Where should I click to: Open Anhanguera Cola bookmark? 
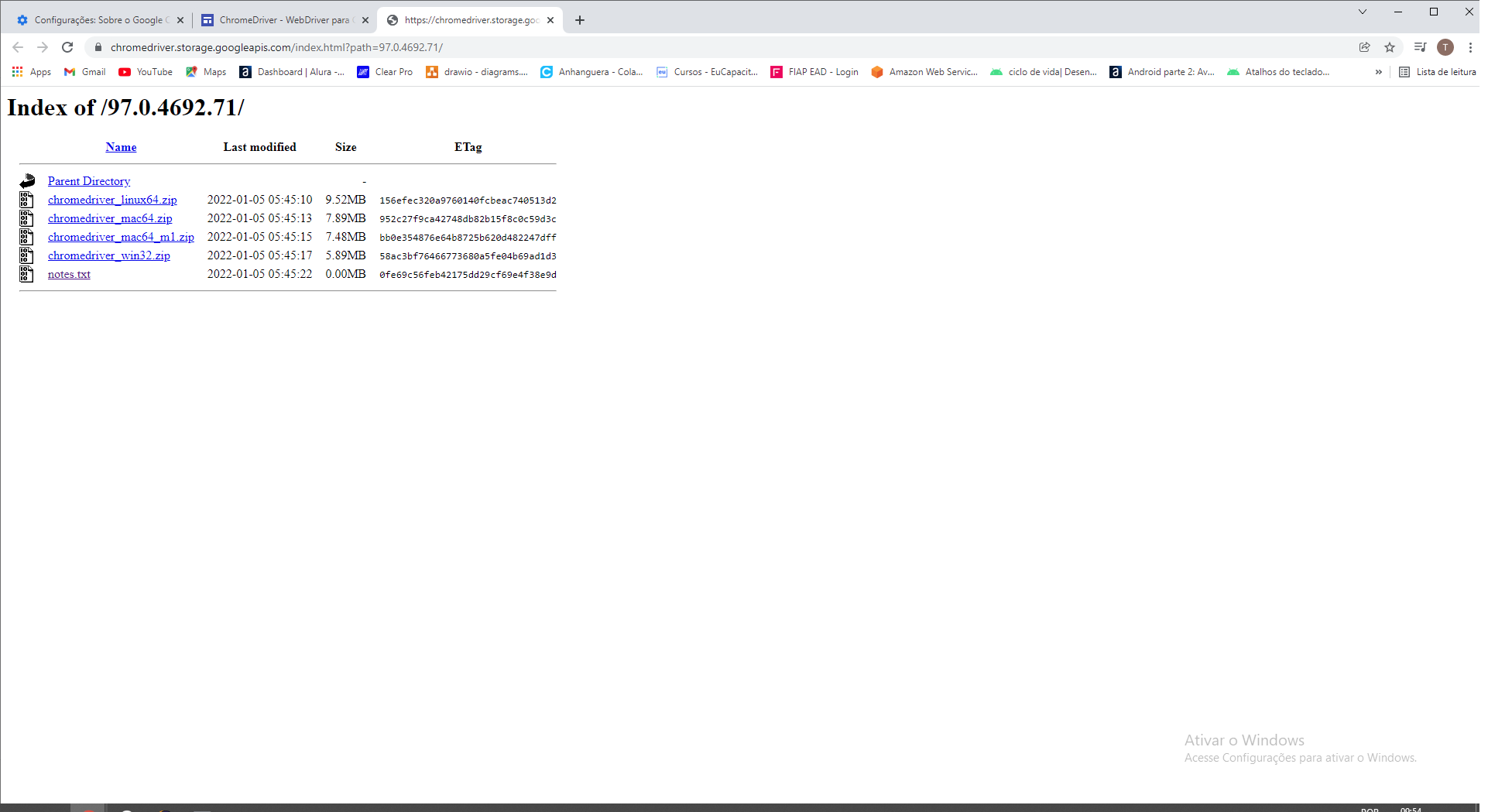[x=591, y=72]
